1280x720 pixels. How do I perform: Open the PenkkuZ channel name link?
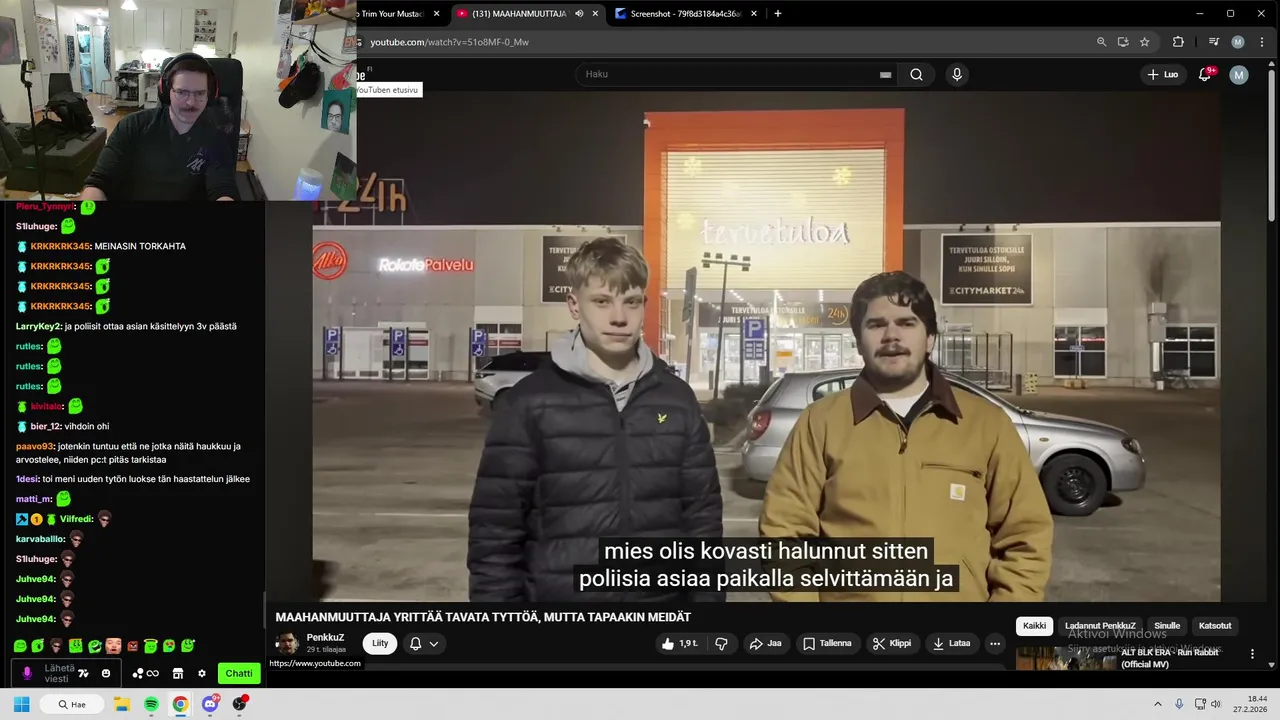325,637
